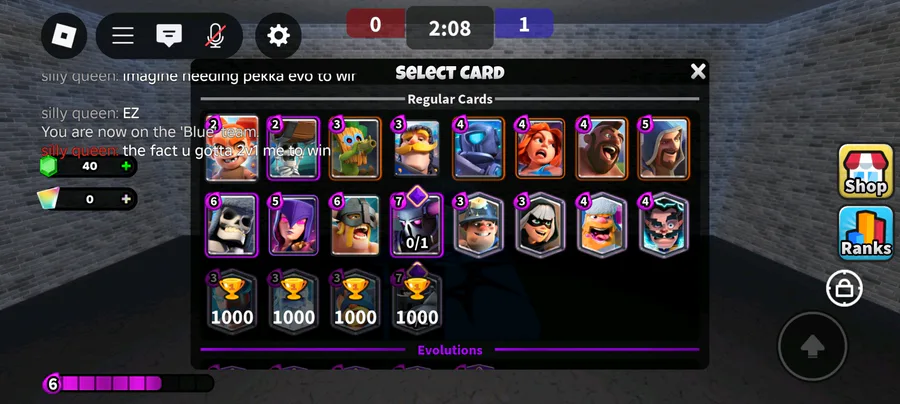Open the Ranks button

pos(866,233)
